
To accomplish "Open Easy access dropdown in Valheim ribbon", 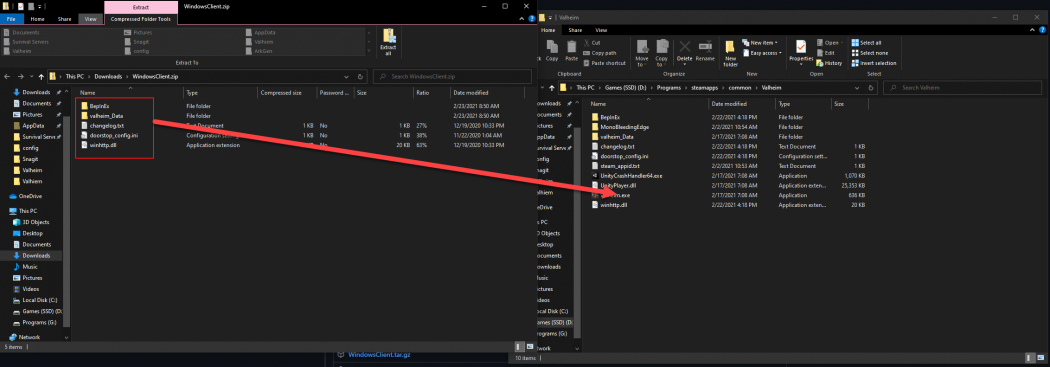I will pyautogui.click(x=762, y=53).
